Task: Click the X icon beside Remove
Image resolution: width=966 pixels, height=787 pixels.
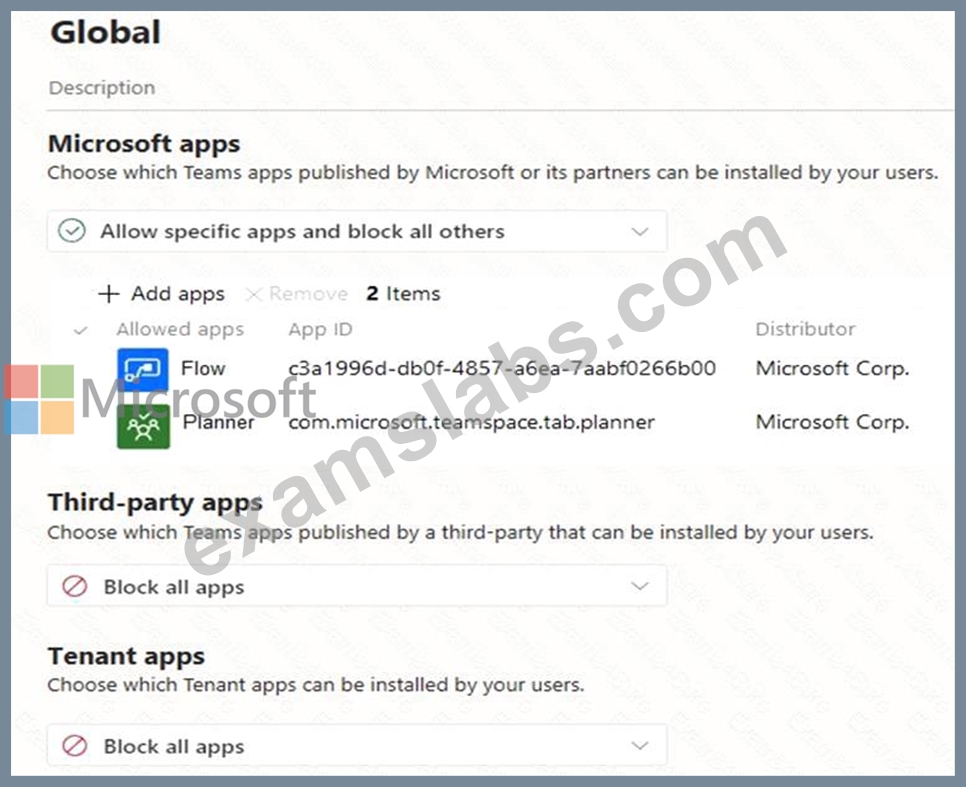Action: [253, 294]
